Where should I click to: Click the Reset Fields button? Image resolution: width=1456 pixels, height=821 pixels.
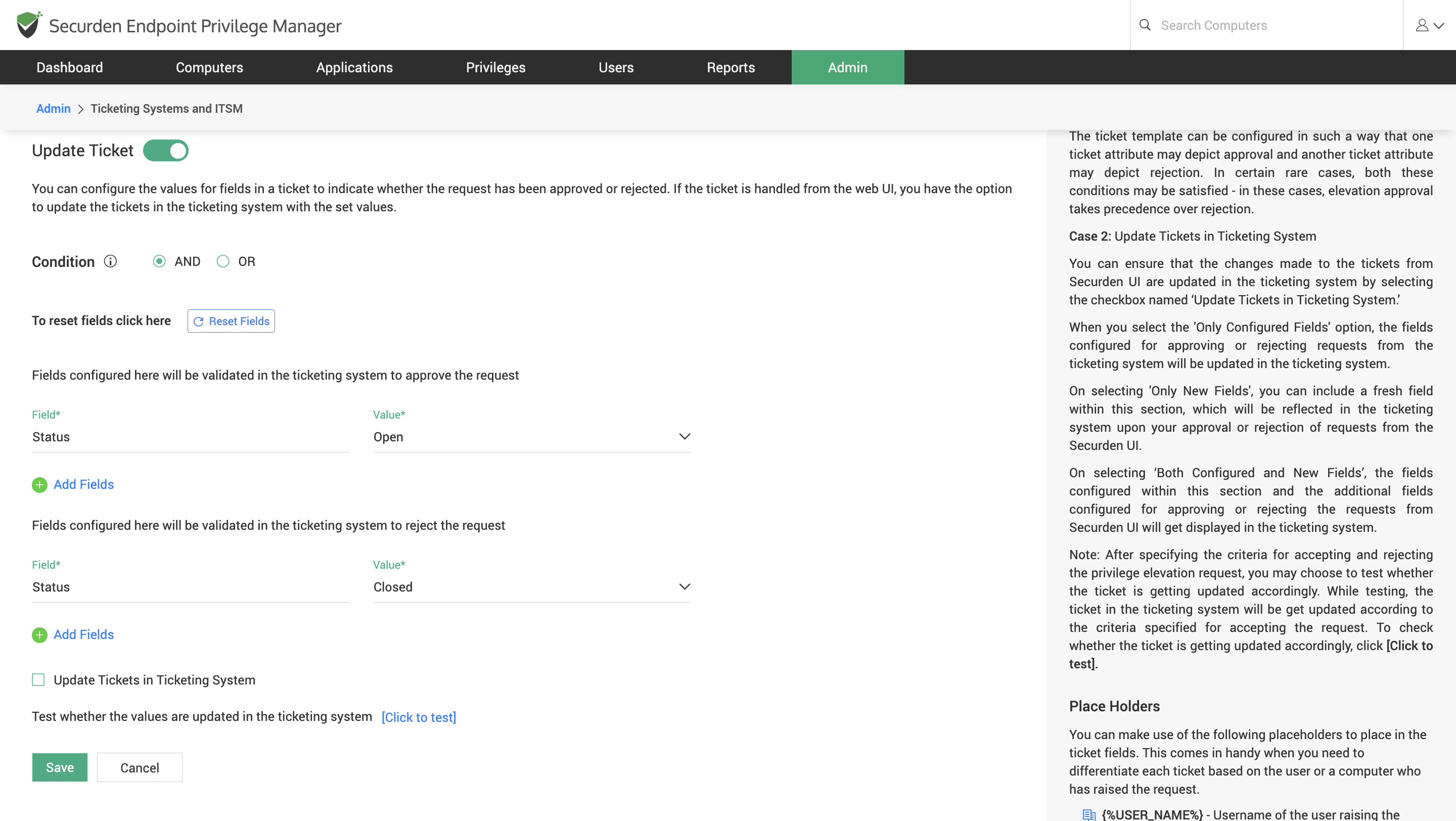coord(231,321)
